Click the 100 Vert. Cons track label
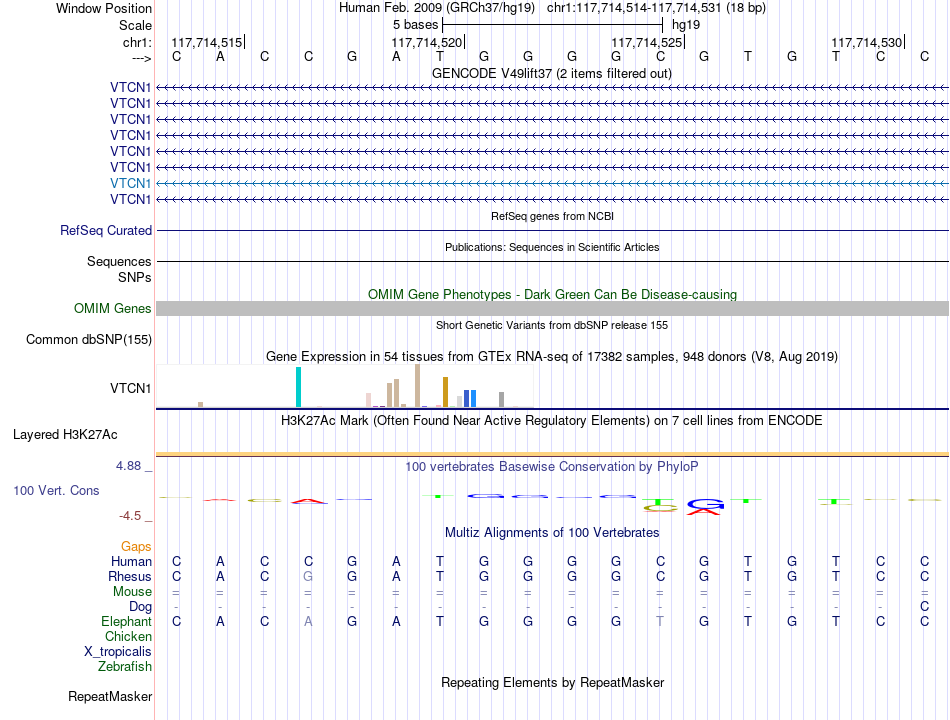Viewport: 950px width, 720px height. (x=56, y=490)
